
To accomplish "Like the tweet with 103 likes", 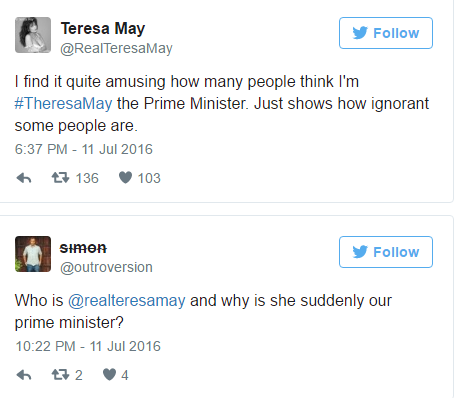I will [x=125, y=177].
